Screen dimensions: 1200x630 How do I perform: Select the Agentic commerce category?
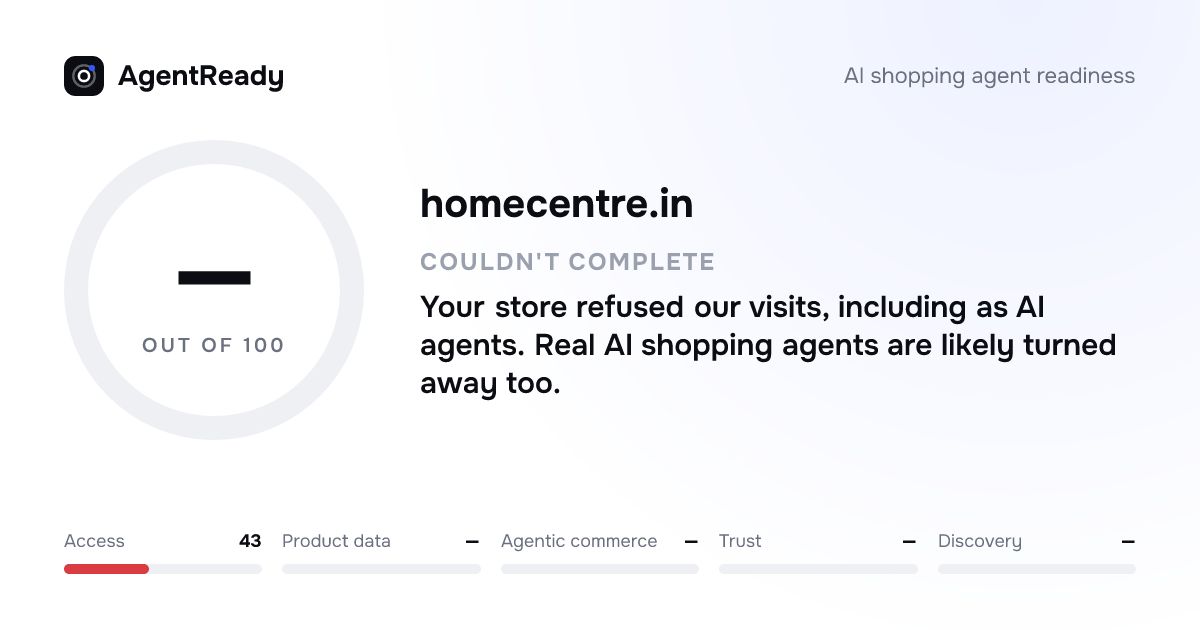point(579,541)
